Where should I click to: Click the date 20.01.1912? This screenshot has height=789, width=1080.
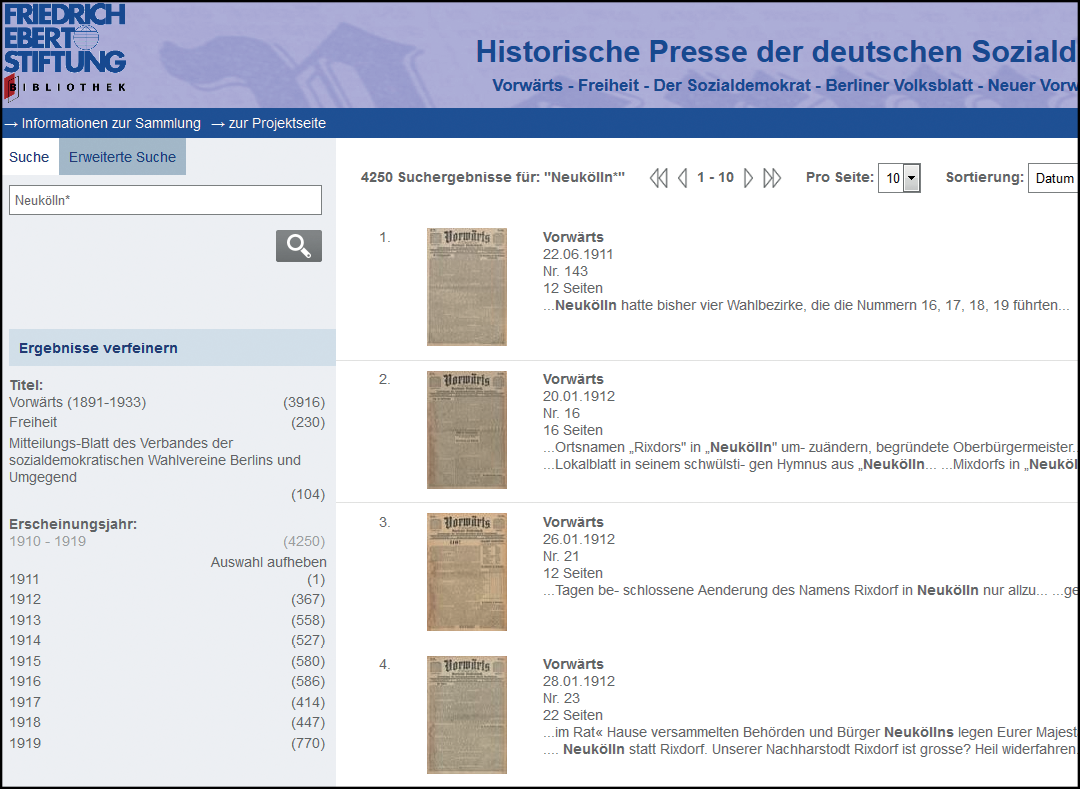(579, 396)
